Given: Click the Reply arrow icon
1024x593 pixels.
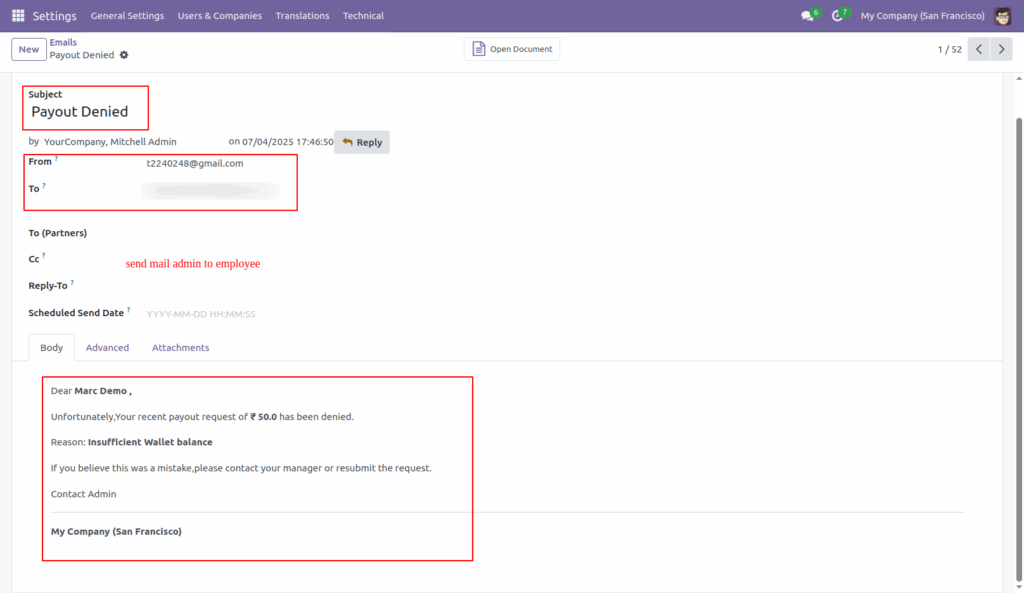Looking at the screenshot, I should point(349,141).
